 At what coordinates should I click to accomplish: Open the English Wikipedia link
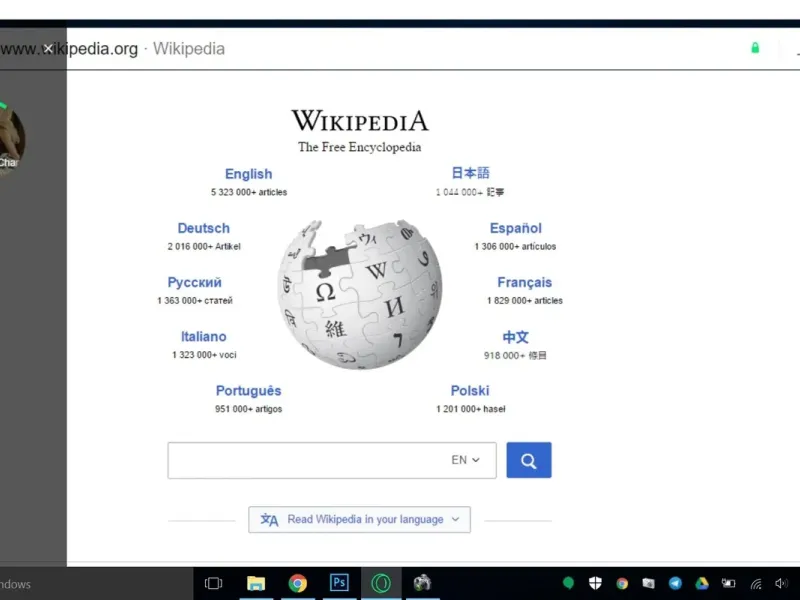coord(248,174)
